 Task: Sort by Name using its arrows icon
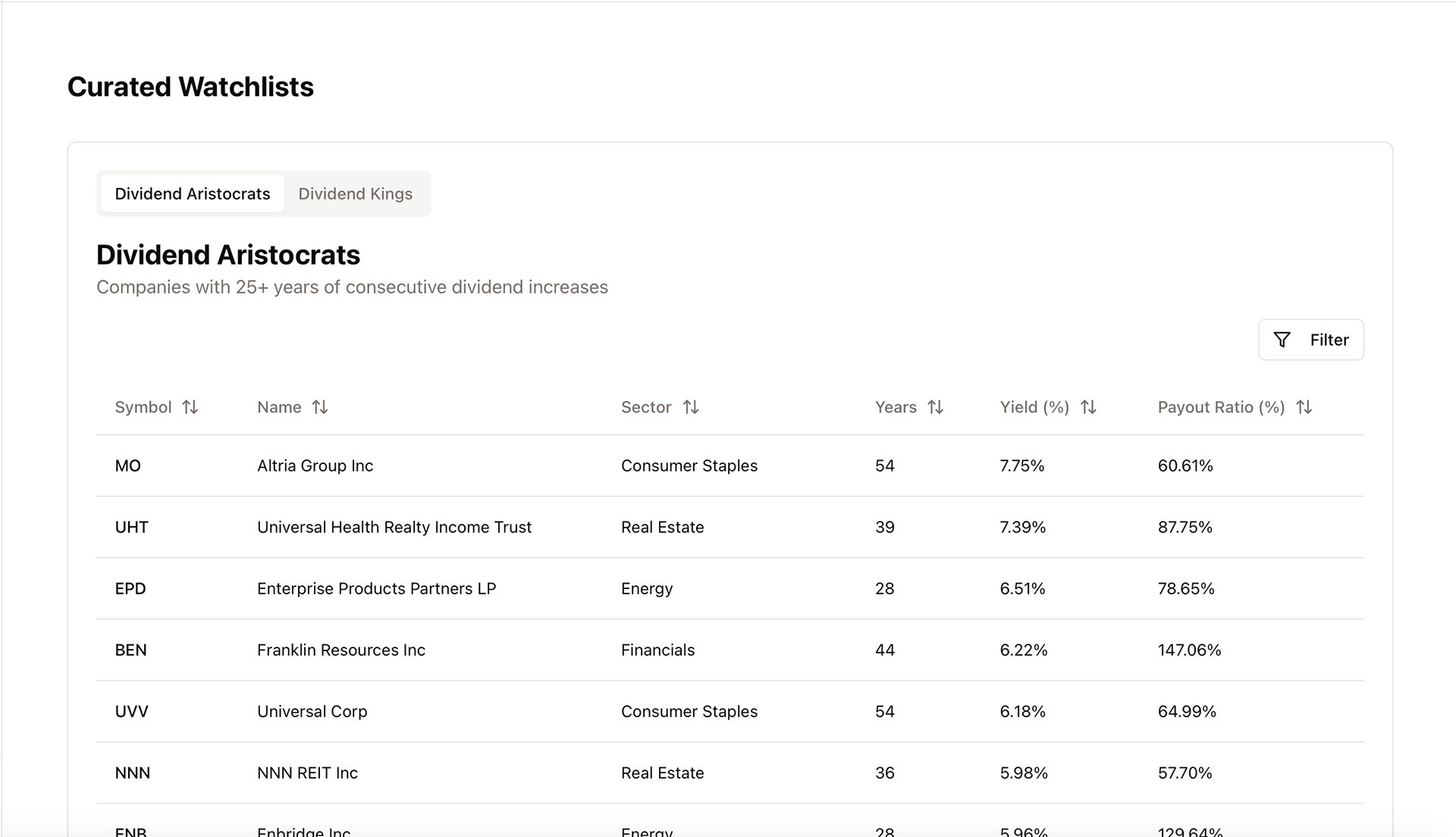click(x=320, y=407)
